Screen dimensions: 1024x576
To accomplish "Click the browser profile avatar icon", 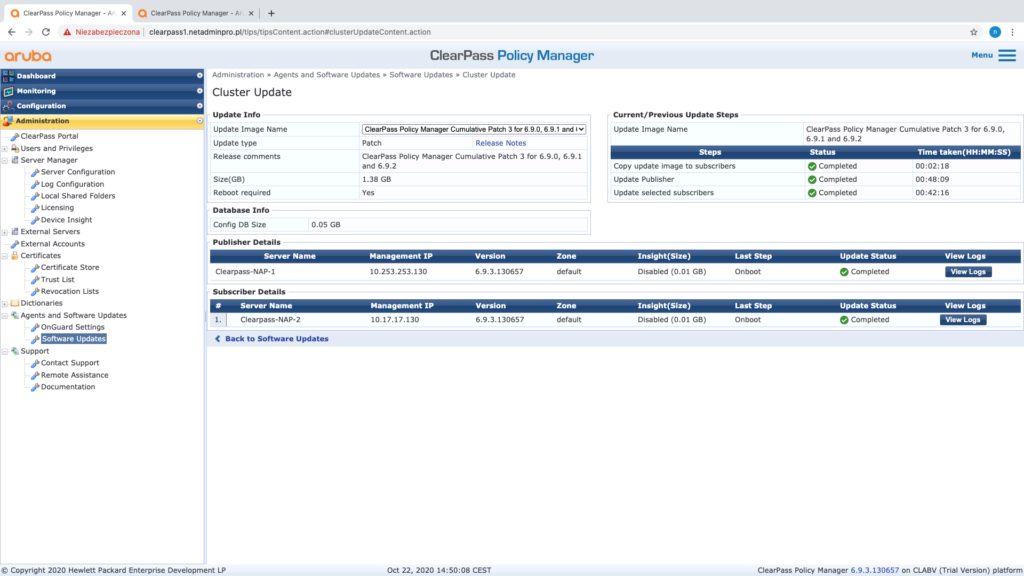I will (x=995, y=31).
